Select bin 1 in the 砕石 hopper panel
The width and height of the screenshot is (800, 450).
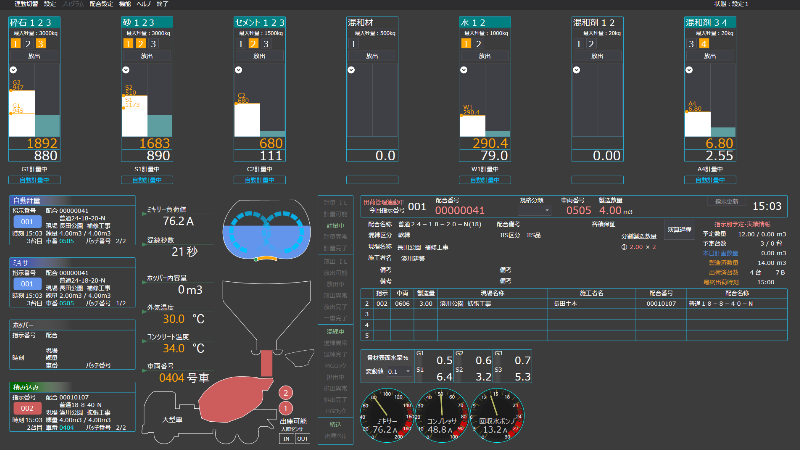click(15, 44)
